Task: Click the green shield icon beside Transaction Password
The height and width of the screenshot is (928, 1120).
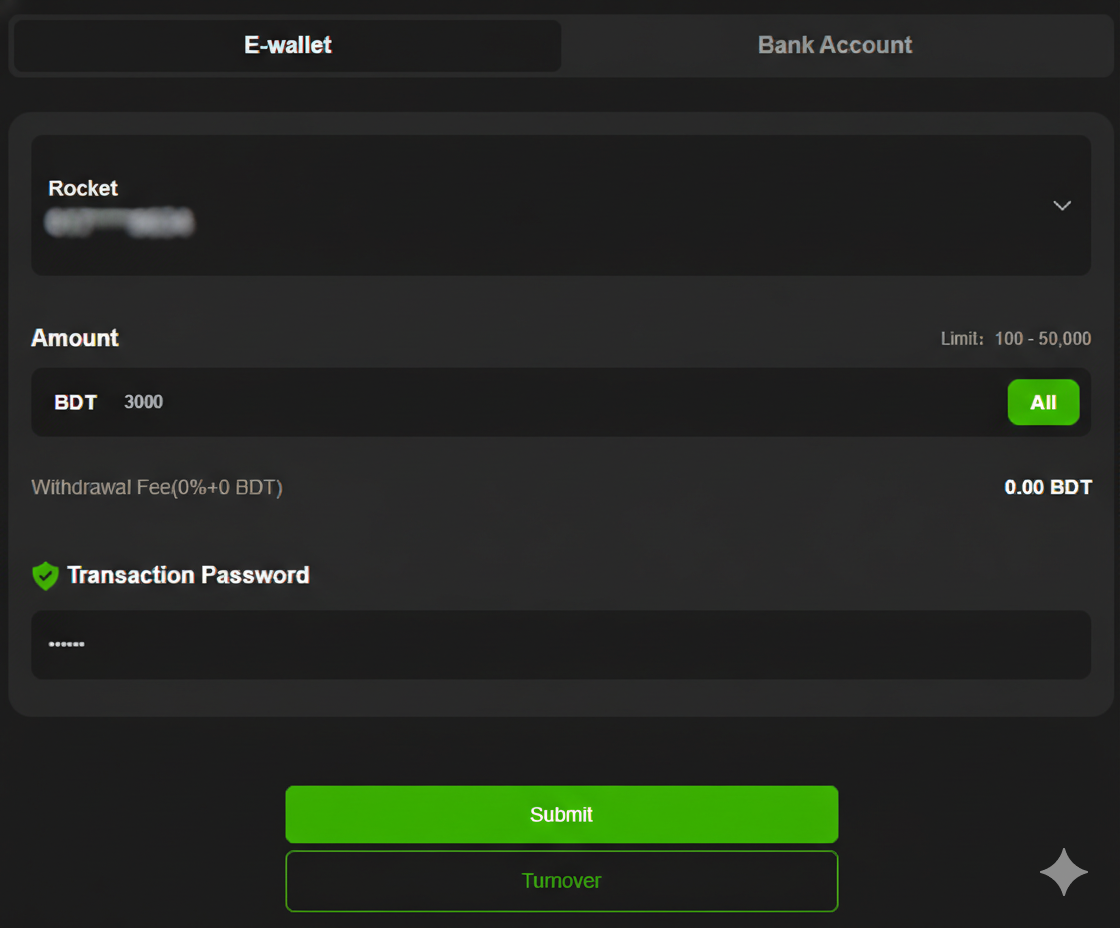Action: pos(45,575)
